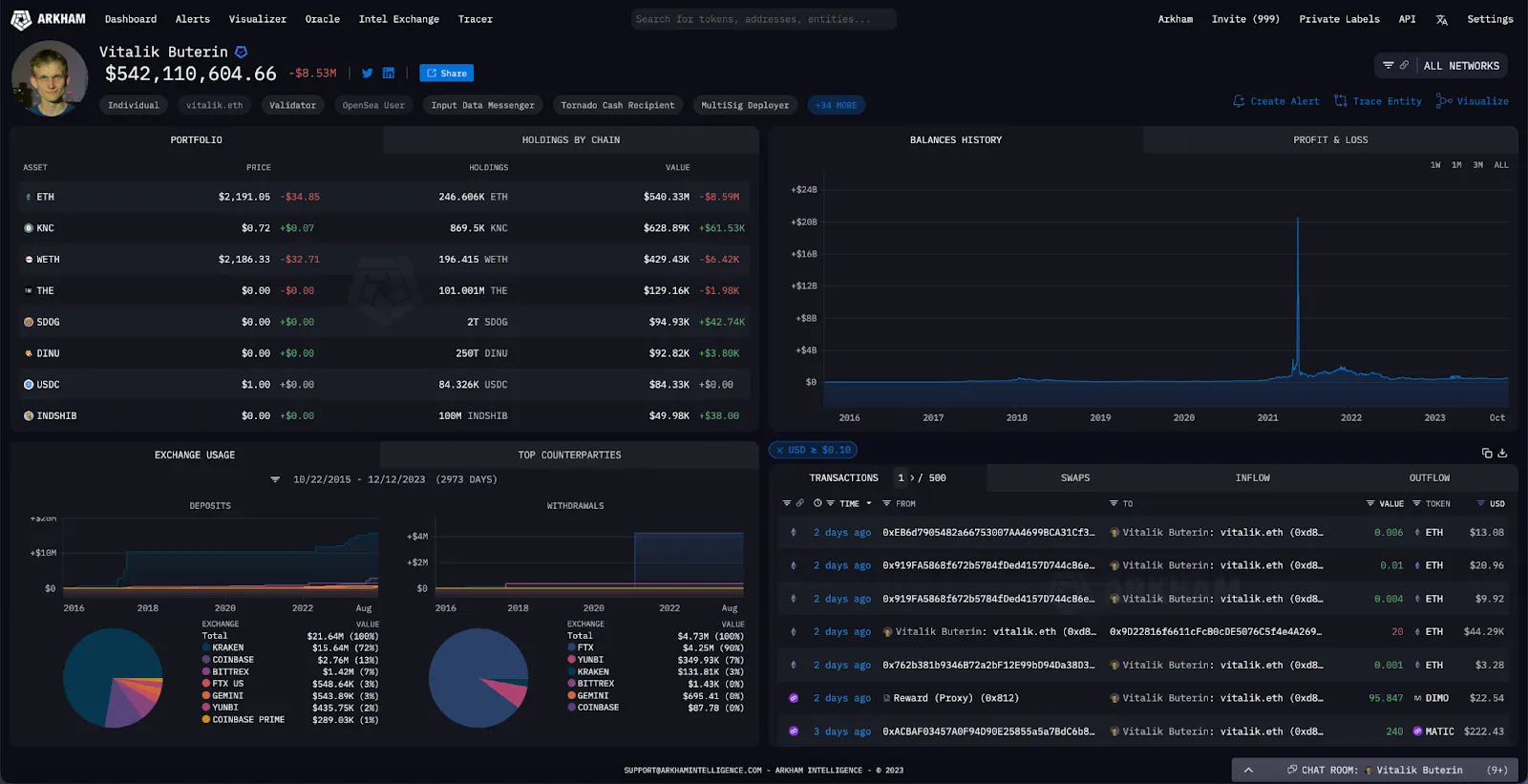Click the filter icon beside TOKEN column

[1416, 503]
